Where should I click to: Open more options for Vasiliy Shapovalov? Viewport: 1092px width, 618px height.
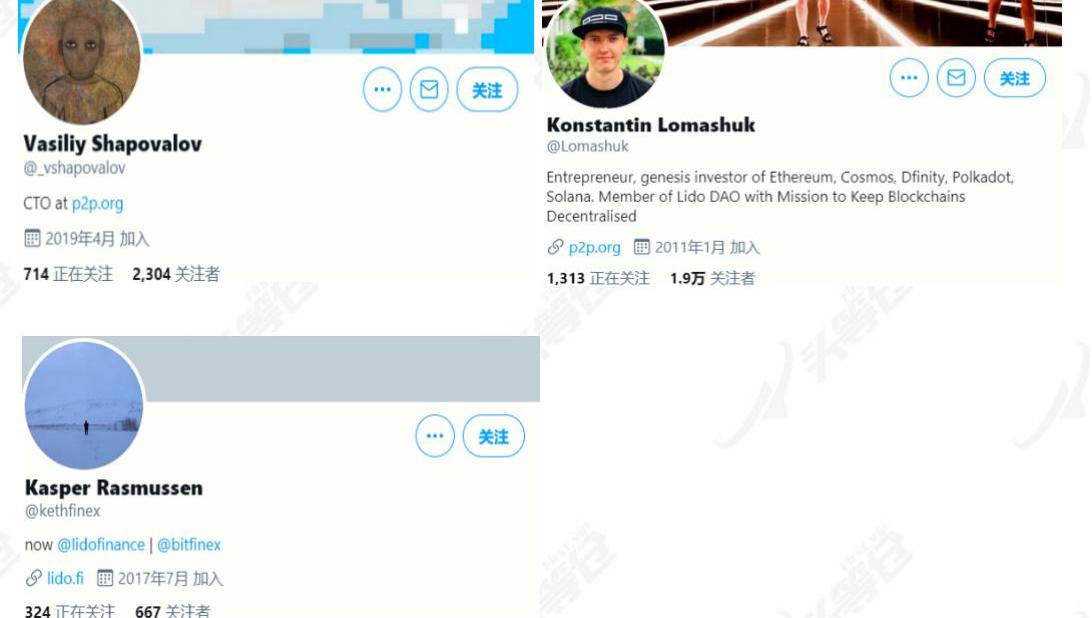coord(382,89)
